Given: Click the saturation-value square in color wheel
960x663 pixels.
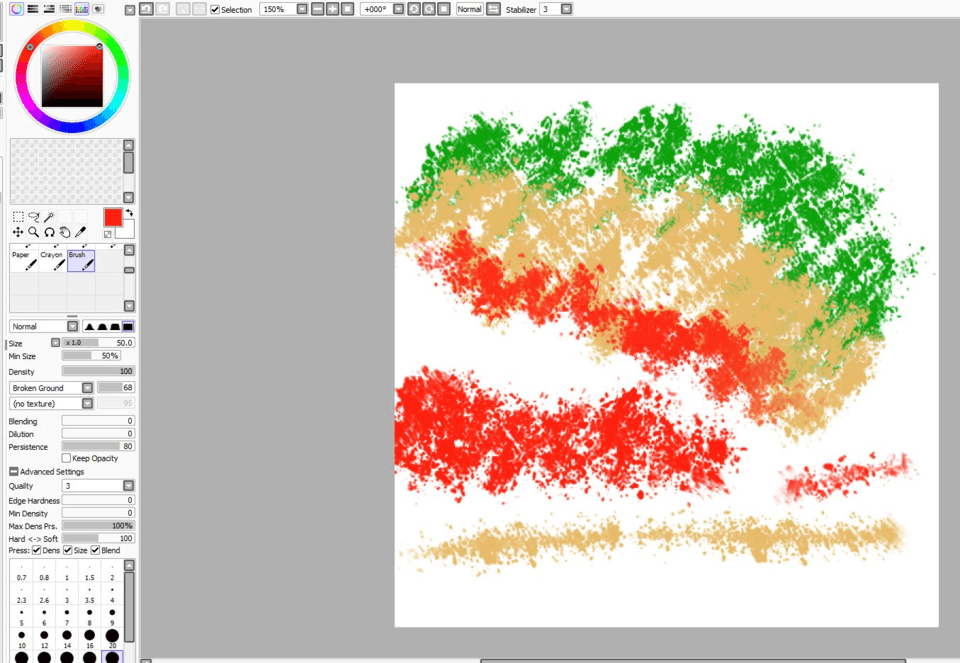Looking at the screenshot, I should pyautogui.click(x=72, y=77).
